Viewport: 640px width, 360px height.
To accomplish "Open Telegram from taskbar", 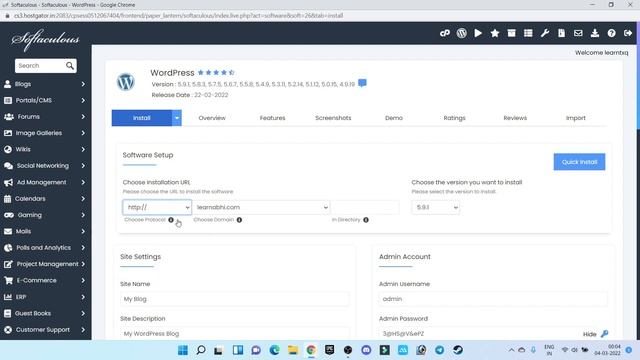I will pos(440,350).
